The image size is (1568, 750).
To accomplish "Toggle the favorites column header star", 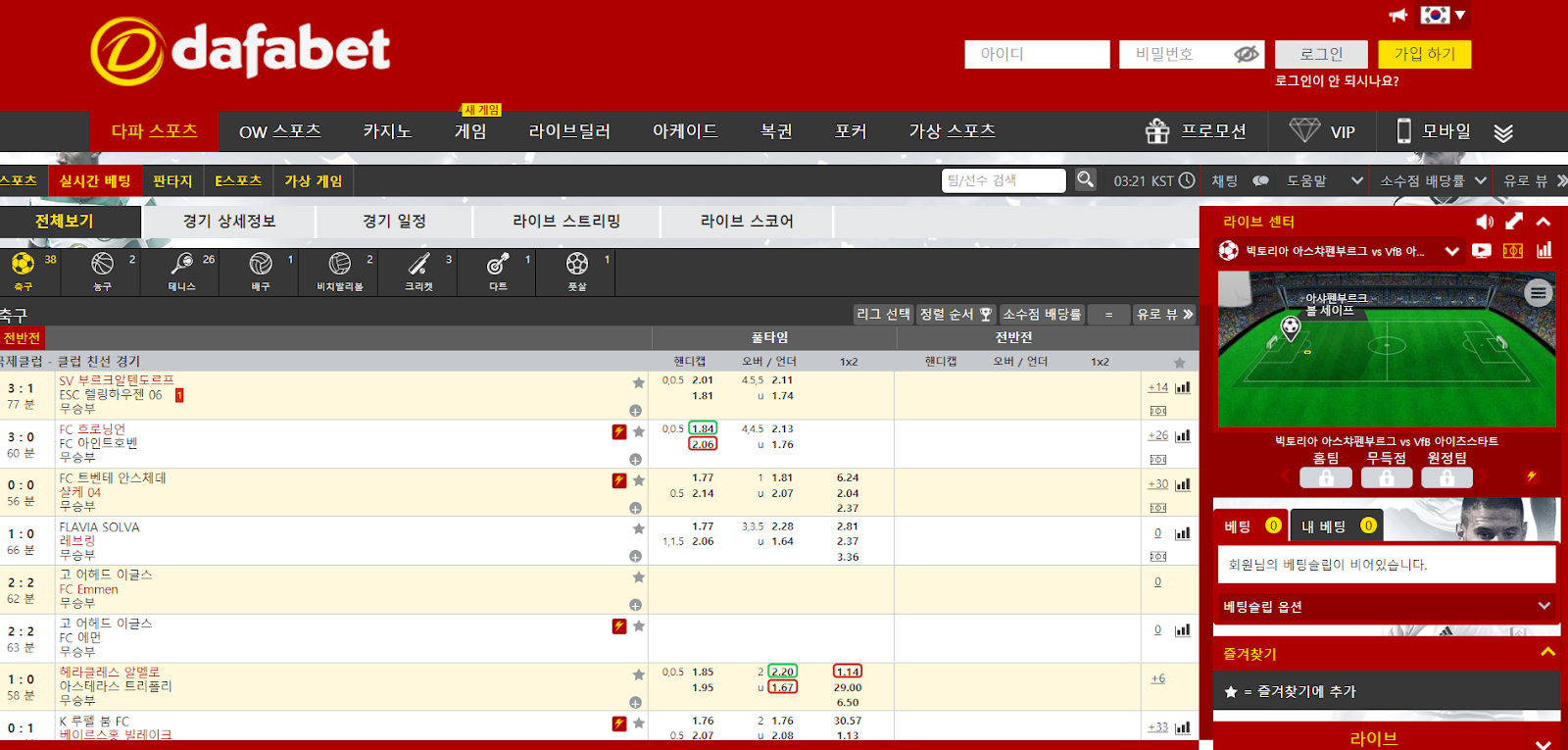I will click(1179, 362).
